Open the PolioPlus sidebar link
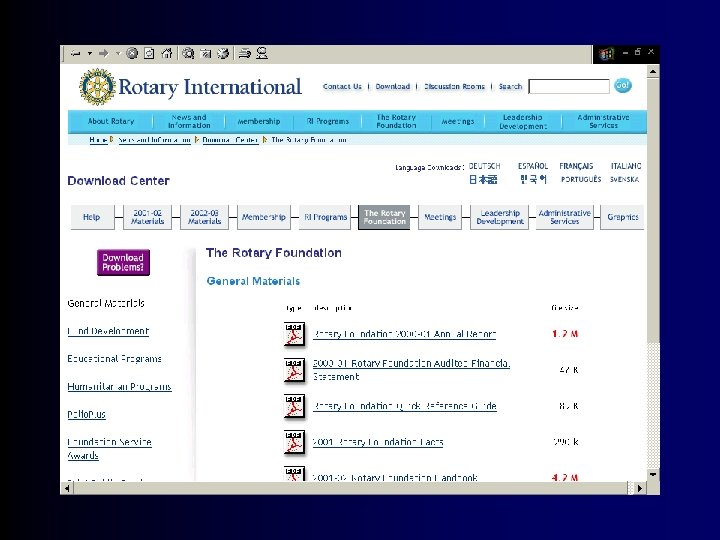 pos(86,414)
